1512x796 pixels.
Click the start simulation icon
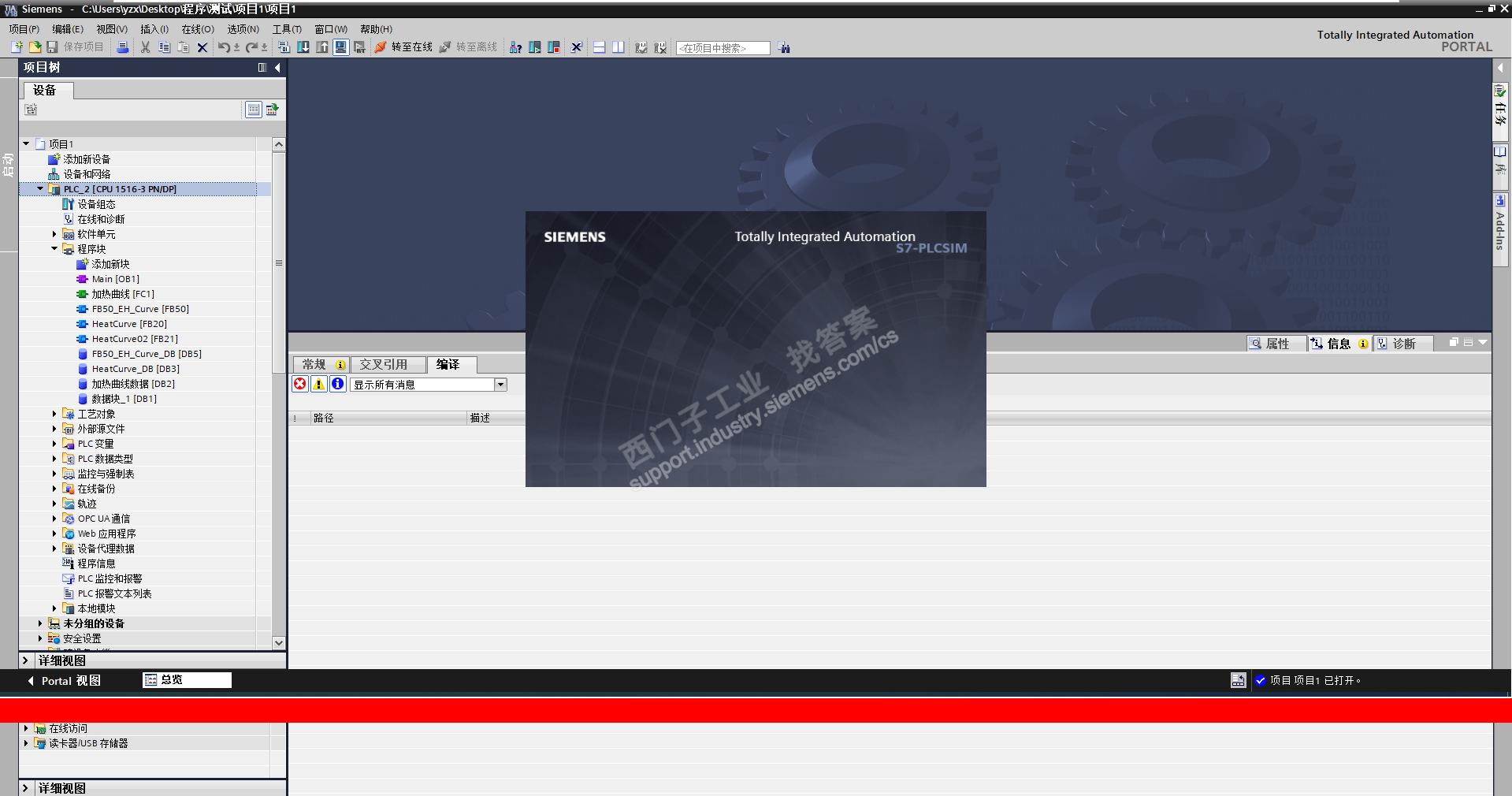click(340, 47)
